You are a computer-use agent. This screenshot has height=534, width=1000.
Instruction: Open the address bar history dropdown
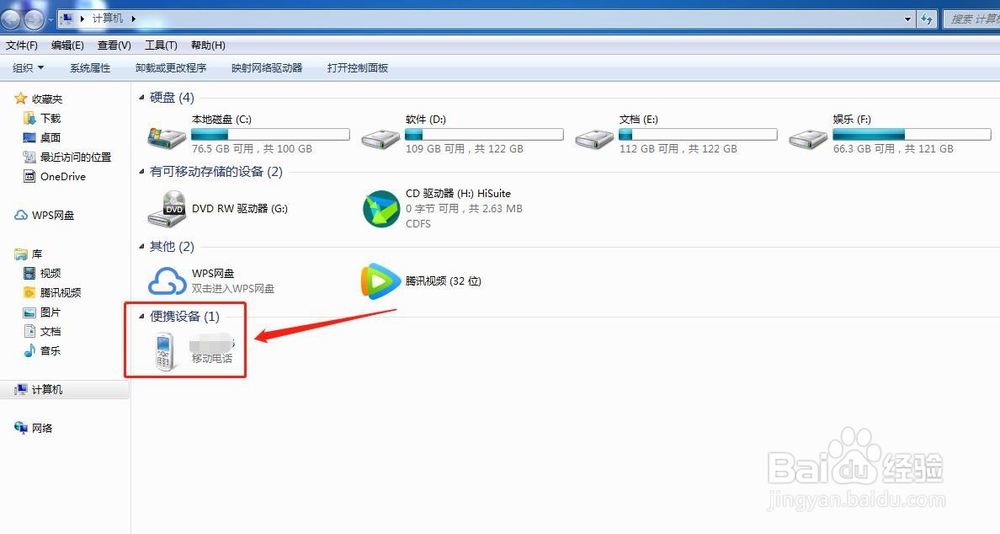click(908, 19)
